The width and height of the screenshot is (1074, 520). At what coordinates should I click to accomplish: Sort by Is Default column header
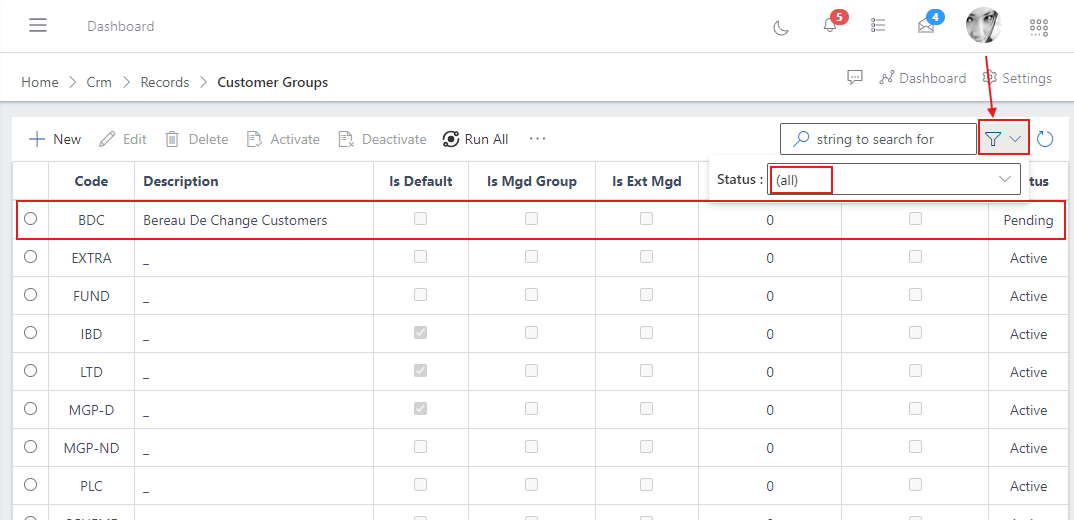pos(421,182)
